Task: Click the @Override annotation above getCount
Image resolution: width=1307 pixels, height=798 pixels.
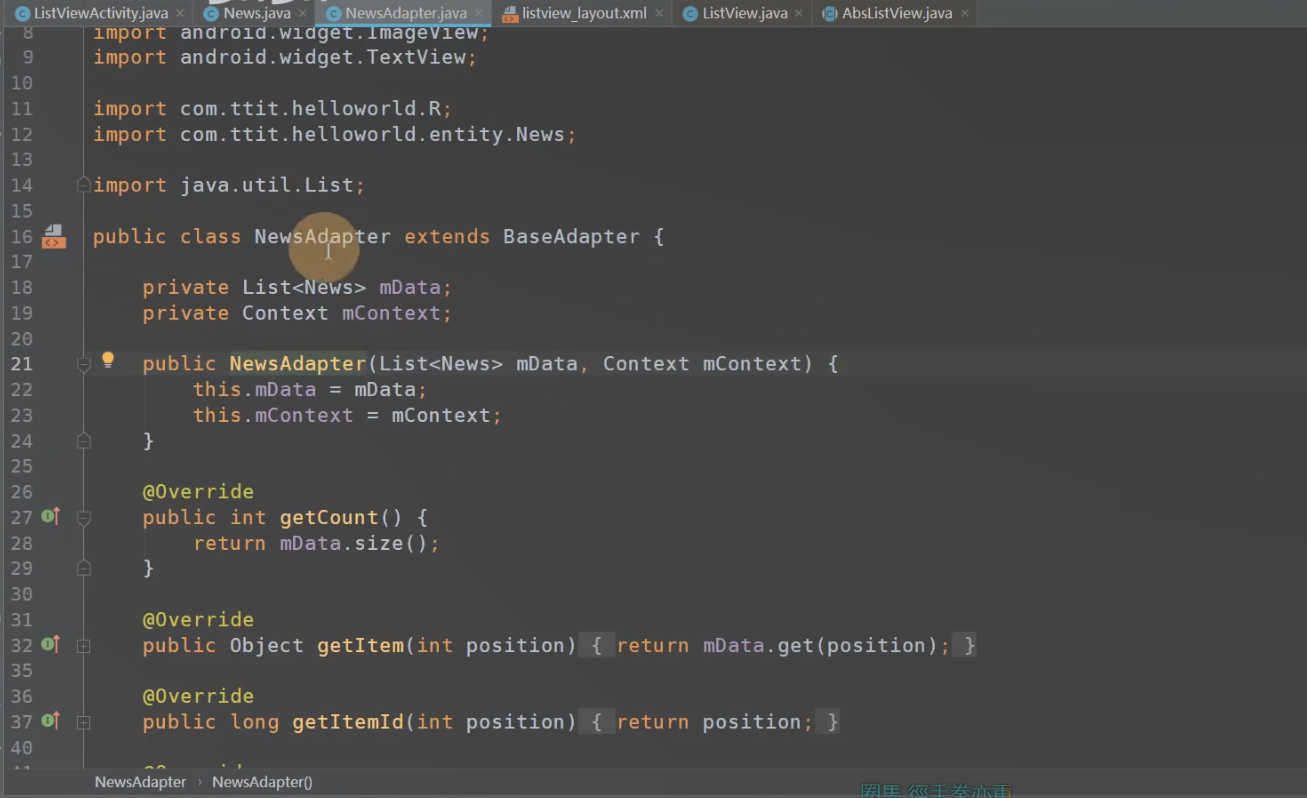Action: point(198,492)
